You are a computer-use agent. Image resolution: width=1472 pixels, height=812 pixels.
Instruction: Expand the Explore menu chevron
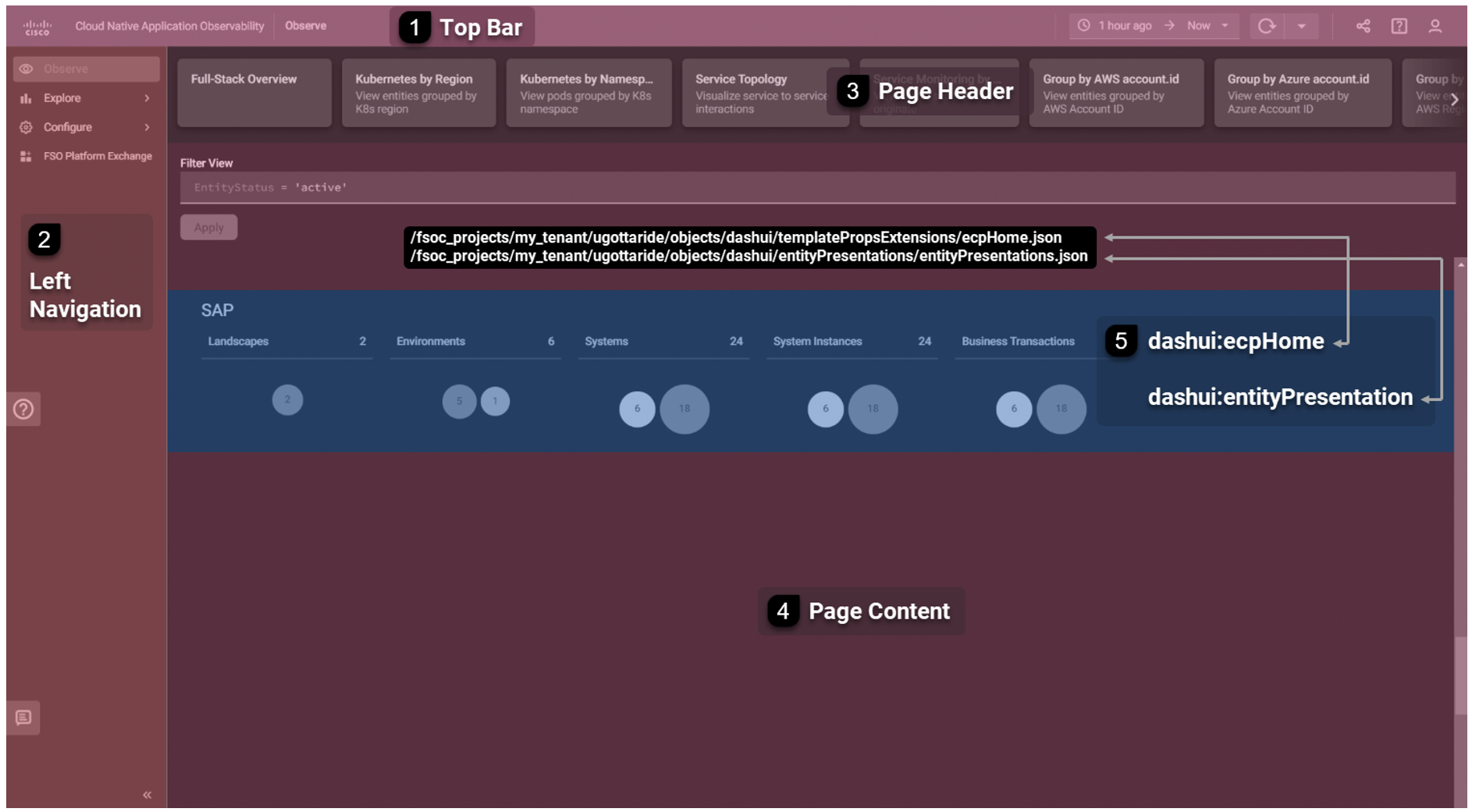[147, 98]
